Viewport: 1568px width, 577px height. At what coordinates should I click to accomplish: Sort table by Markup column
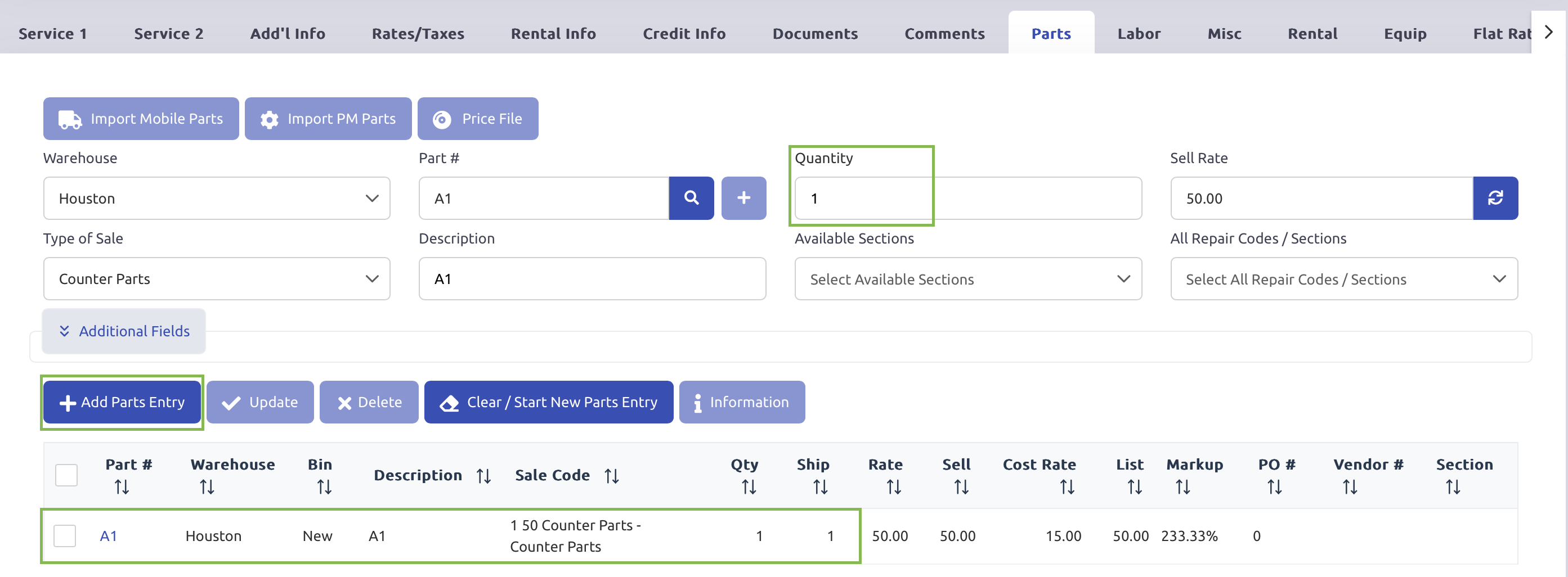coord(1182,487)
